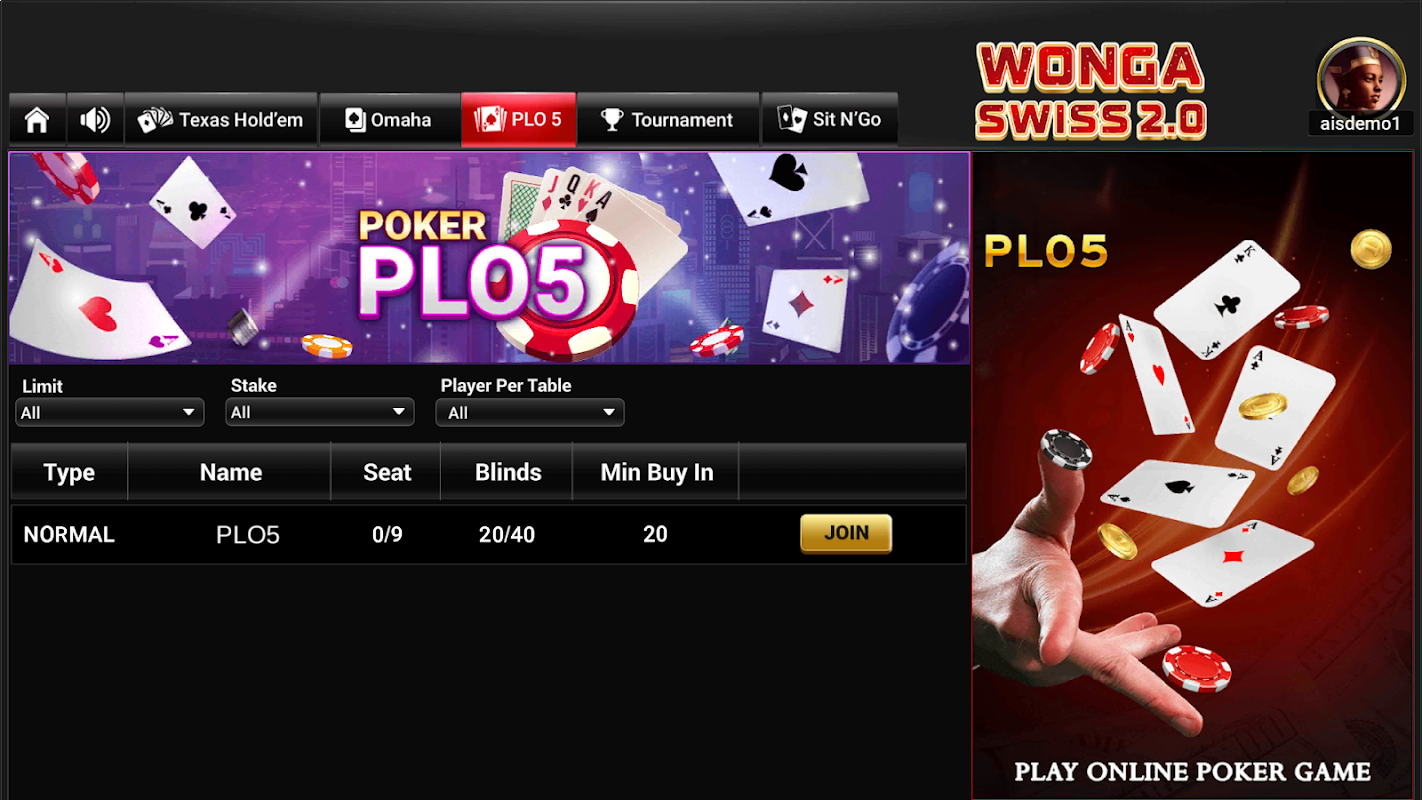
Task: Open the Sit N'Go tab
Action: [x=829, y=120]
